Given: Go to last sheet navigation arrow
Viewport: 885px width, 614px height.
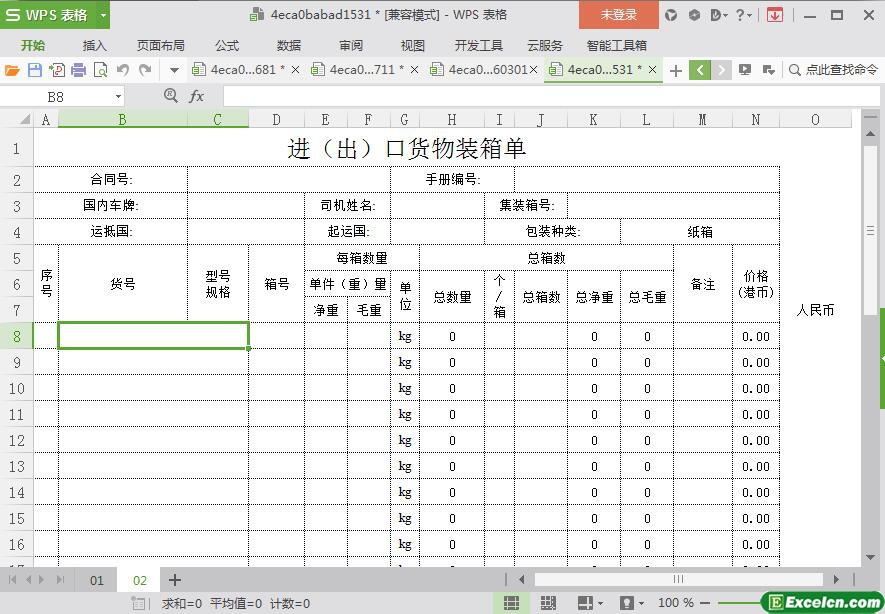Looking at the screenshot, I should point(61,580).
